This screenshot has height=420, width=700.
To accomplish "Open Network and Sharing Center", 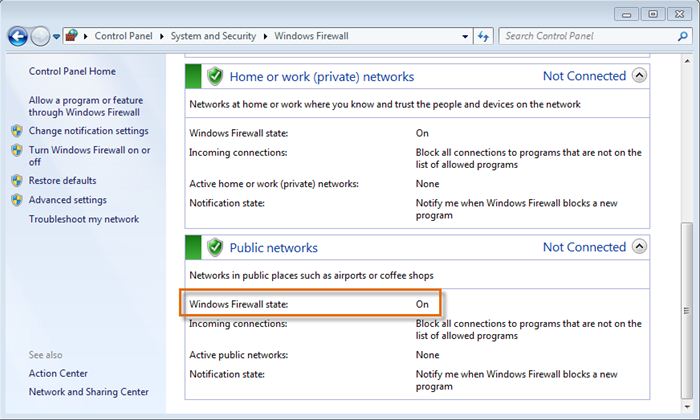I will click(88, 392).
